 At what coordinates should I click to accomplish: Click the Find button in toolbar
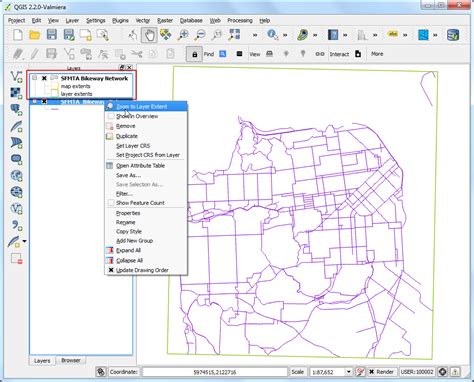coord(209,54)
